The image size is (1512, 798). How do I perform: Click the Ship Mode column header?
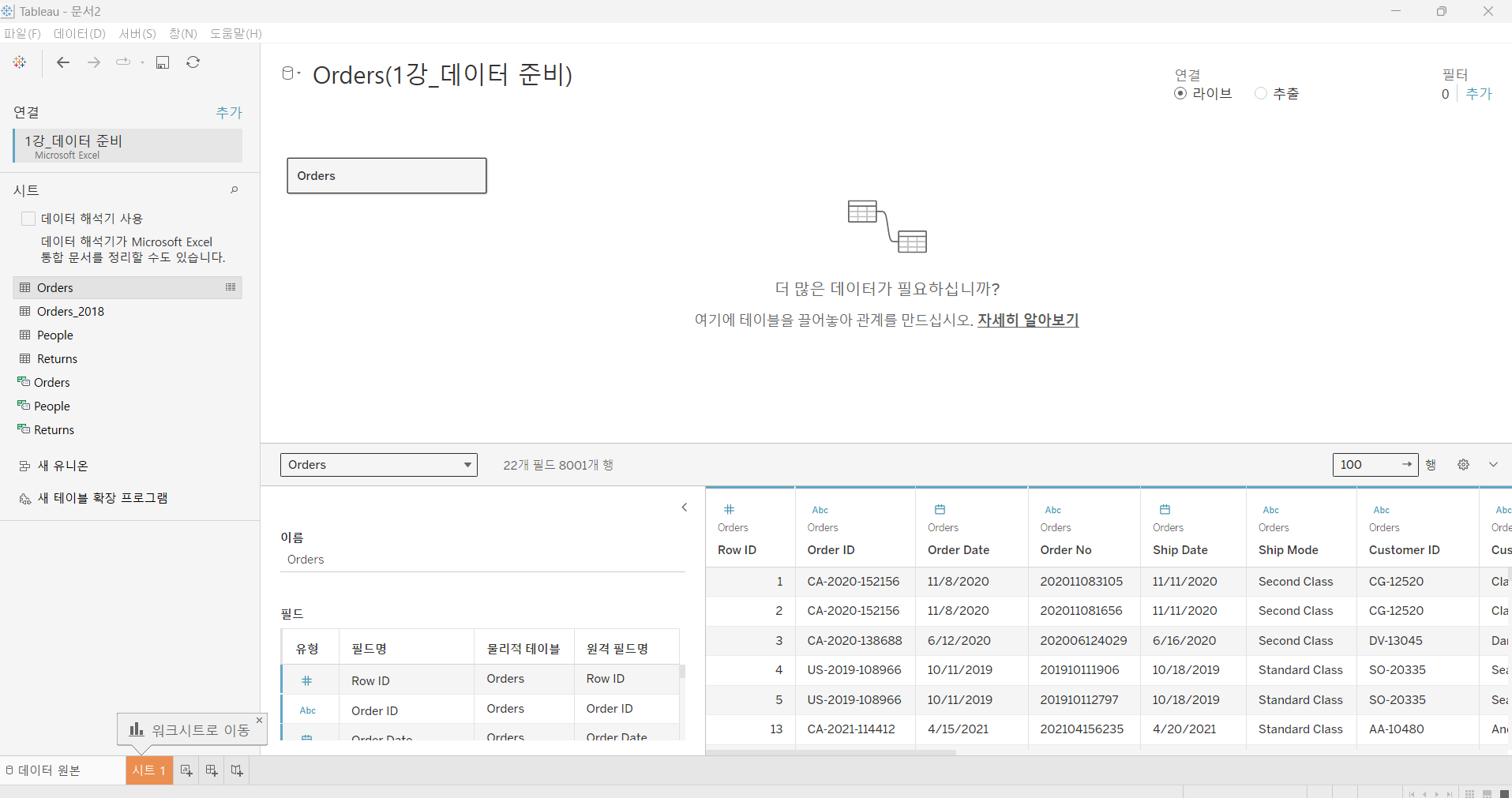coord(1288,550)
